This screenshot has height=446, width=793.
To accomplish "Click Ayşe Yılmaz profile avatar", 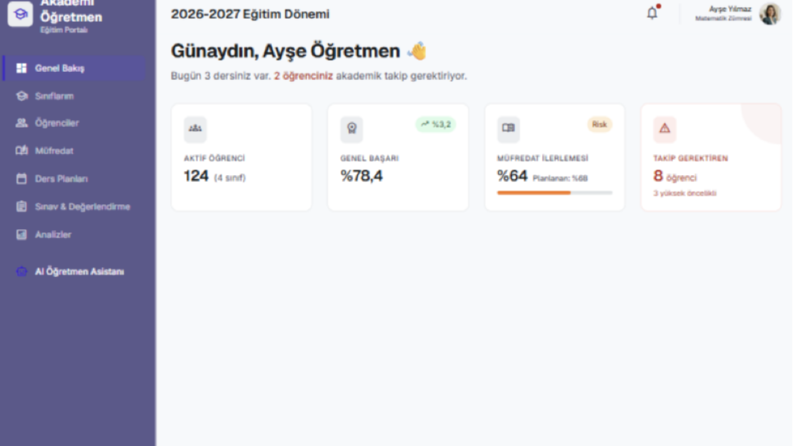I will (770, 14).
